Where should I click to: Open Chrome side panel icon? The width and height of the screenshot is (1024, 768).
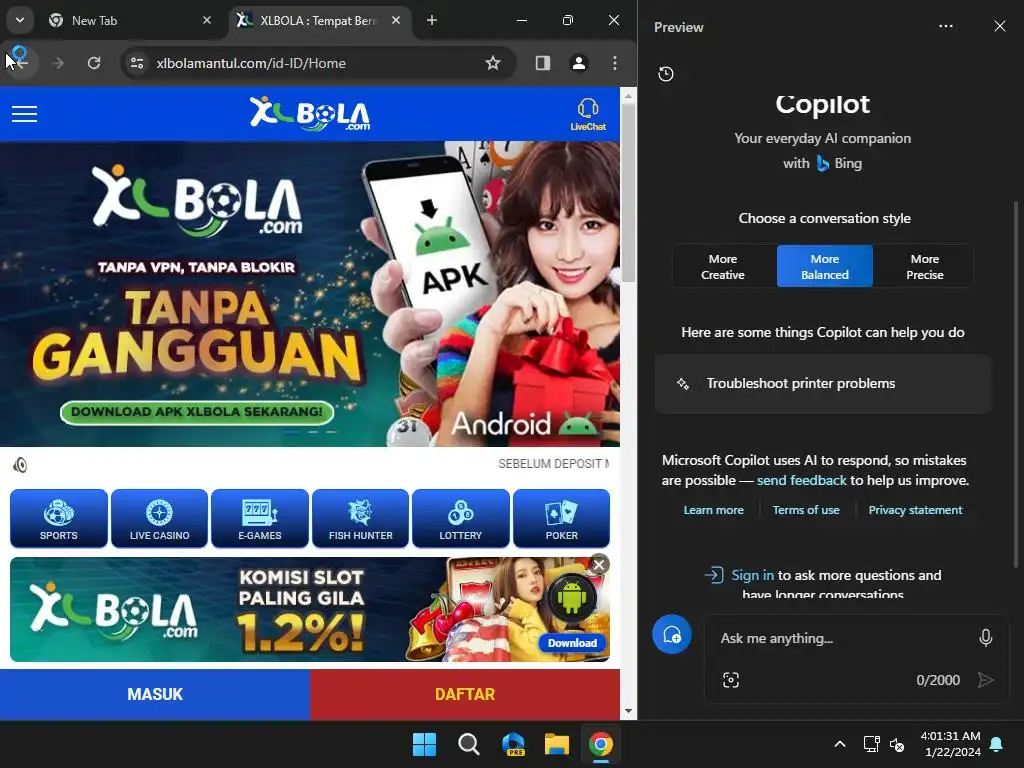tap(543, 63)
